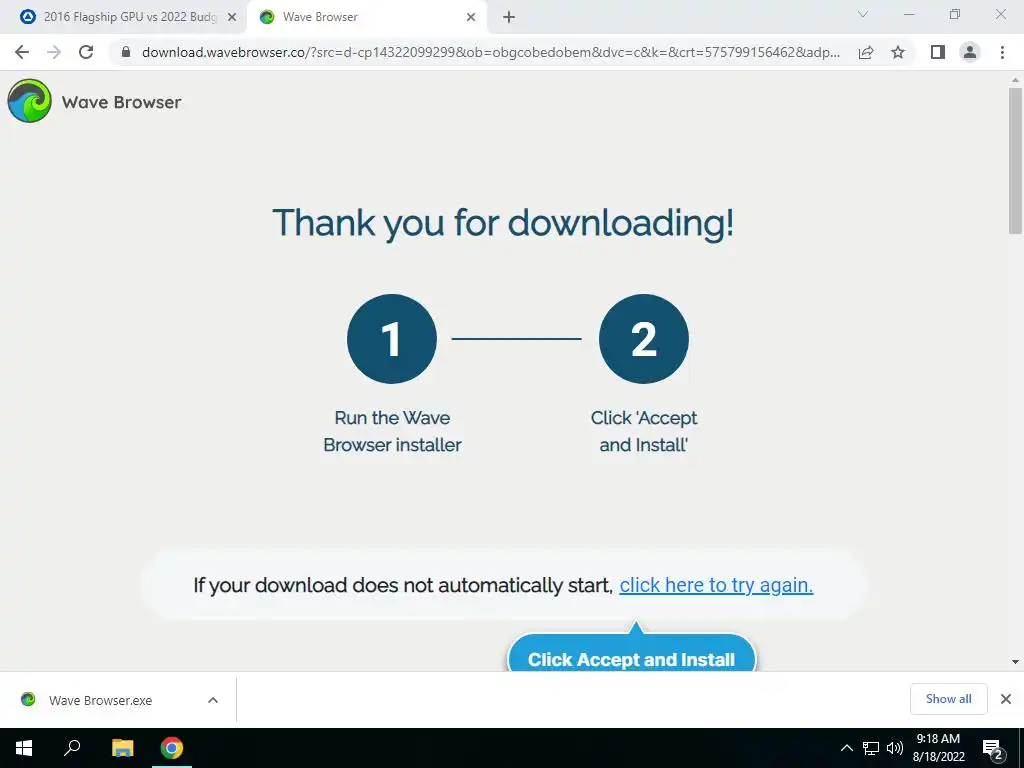Click Show all downloads button
Image resolution: width=1024 pixels, height=768 pixels.
(948, 699)
